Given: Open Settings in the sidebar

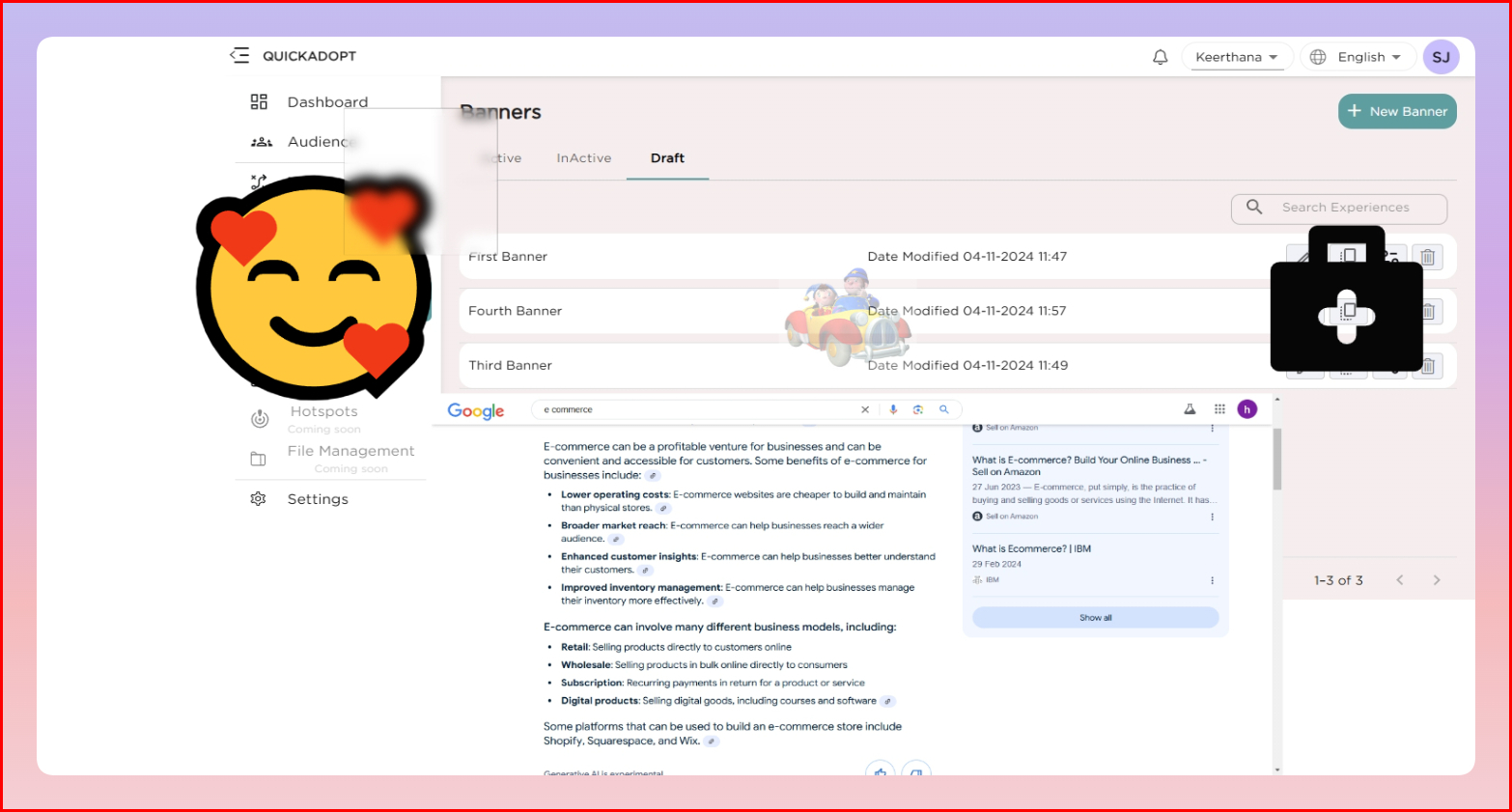Looking at the screenshot, I should tap(318, 499).
